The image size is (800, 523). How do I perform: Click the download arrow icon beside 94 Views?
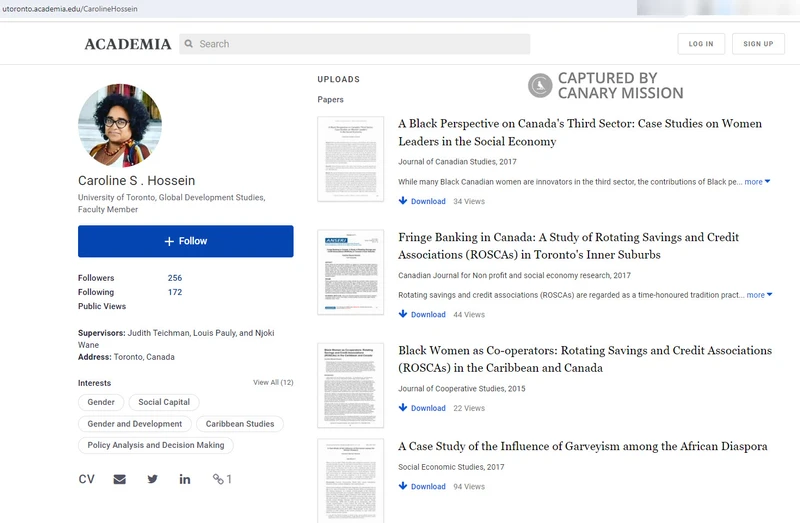[403, 486]
